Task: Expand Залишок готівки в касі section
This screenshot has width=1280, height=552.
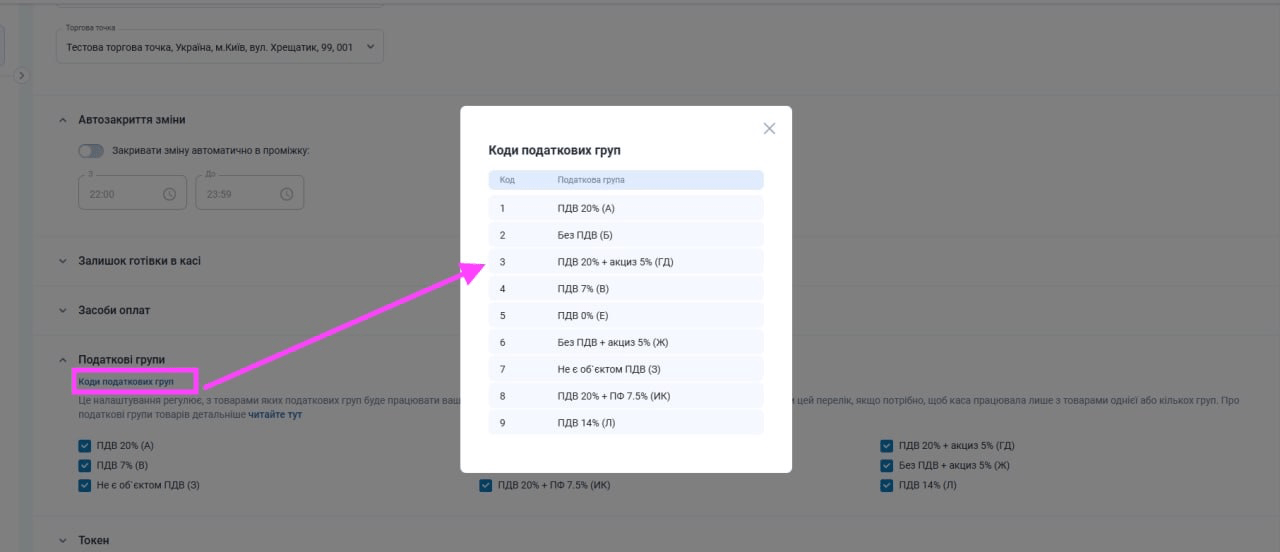Action: click(63, 261)
